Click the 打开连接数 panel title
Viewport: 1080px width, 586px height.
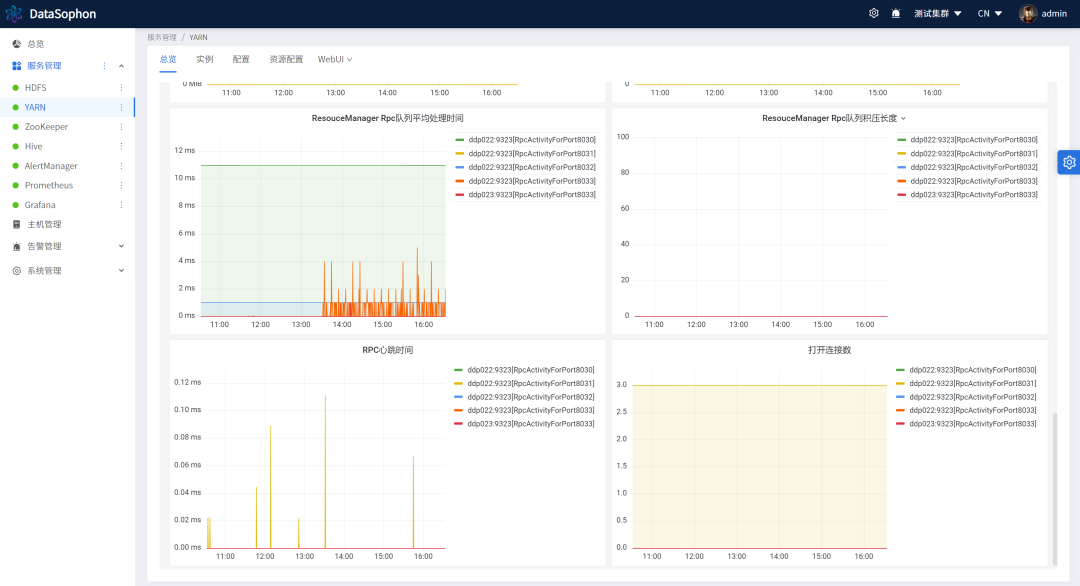pyautogui.click(x=829, y=350)
